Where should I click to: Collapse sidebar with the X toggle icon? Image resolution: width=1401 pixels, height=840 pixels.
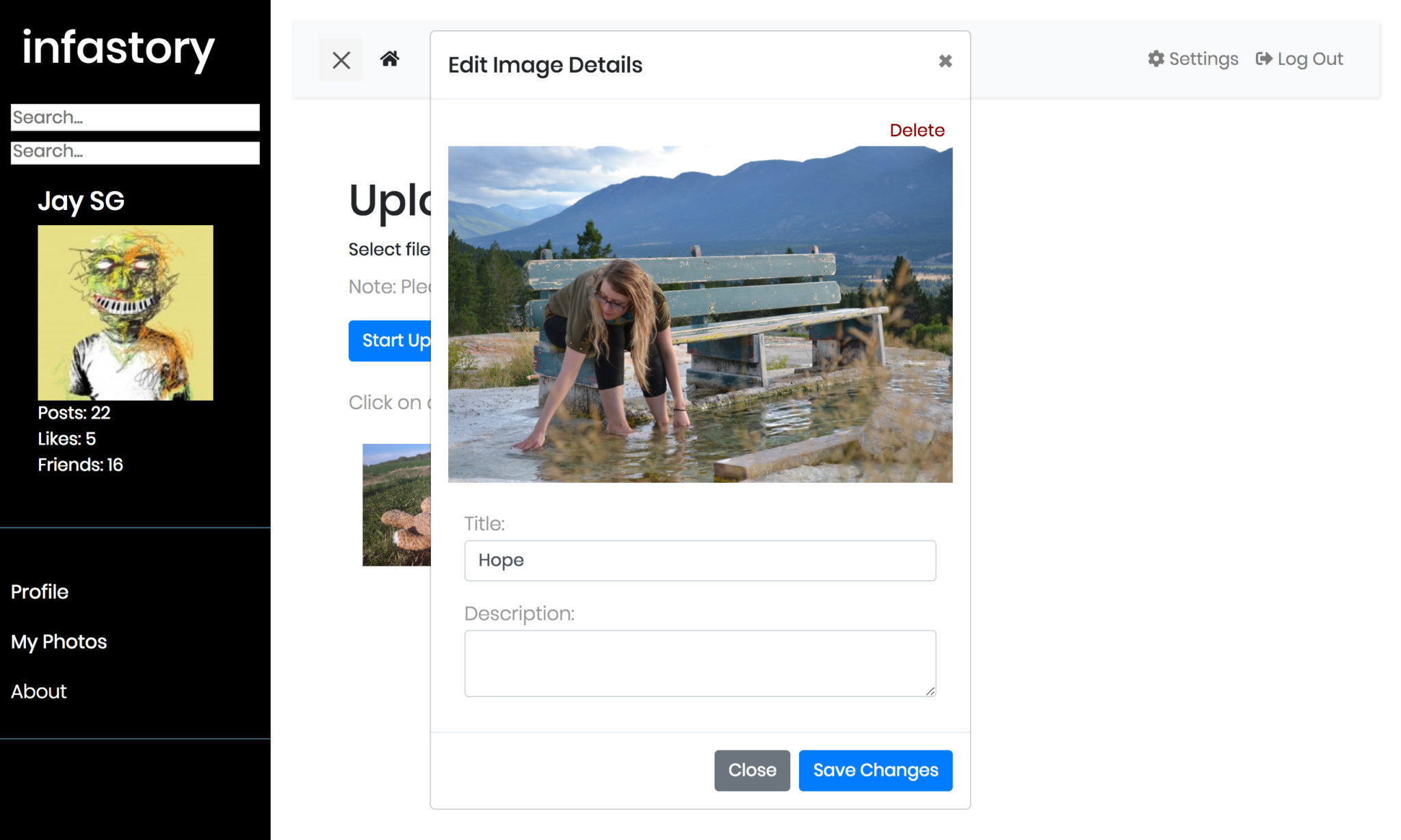point(341,60)
